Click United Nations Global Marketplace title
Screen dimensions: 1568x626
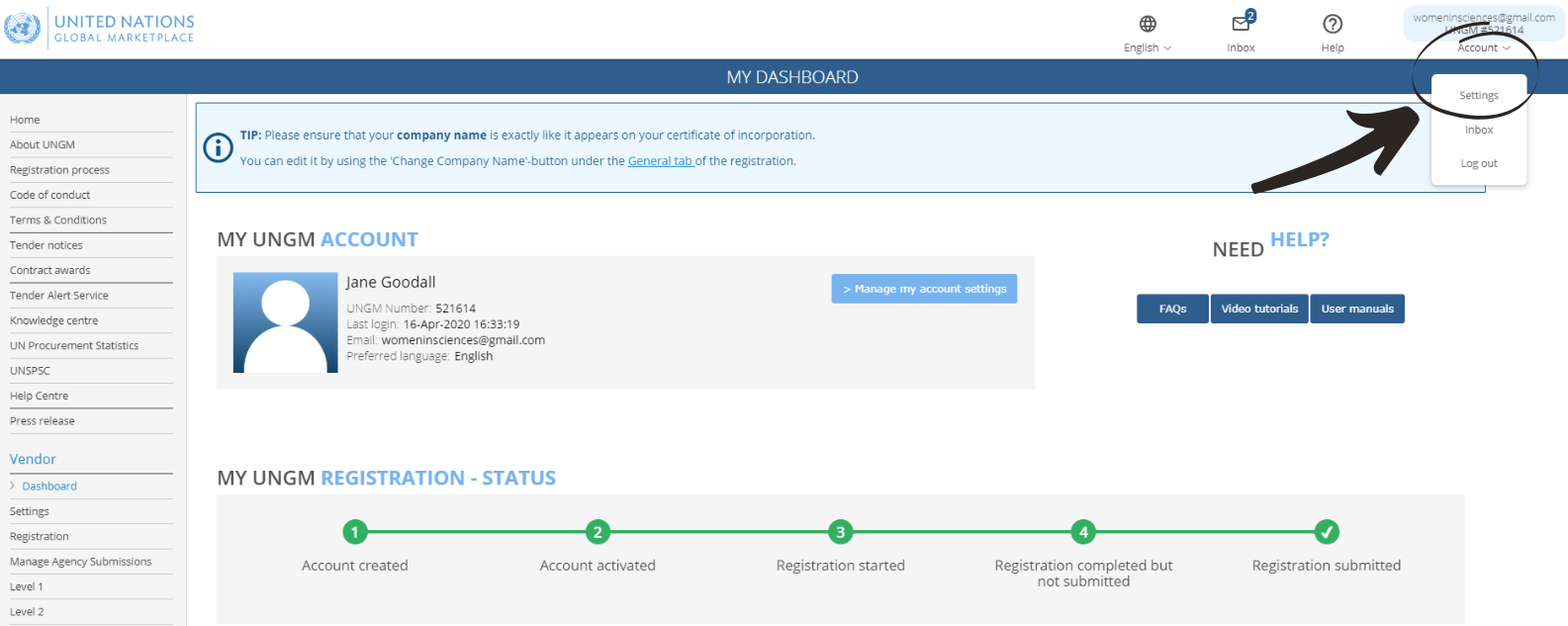click(125, 28)
